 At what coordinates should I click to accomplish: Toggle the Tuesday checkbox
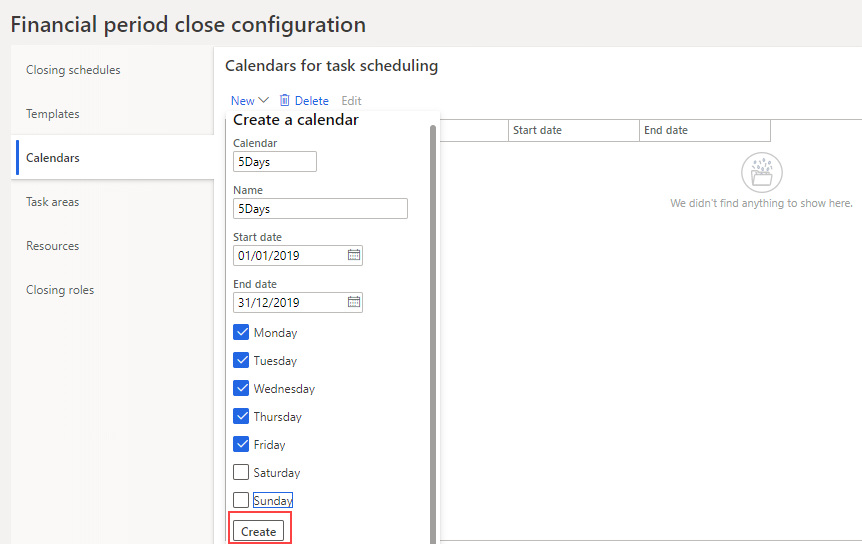241,361
